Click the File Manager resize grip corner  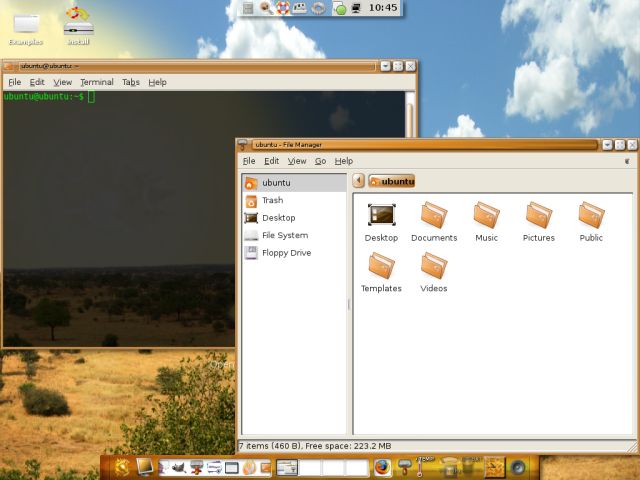click(634, 447)
